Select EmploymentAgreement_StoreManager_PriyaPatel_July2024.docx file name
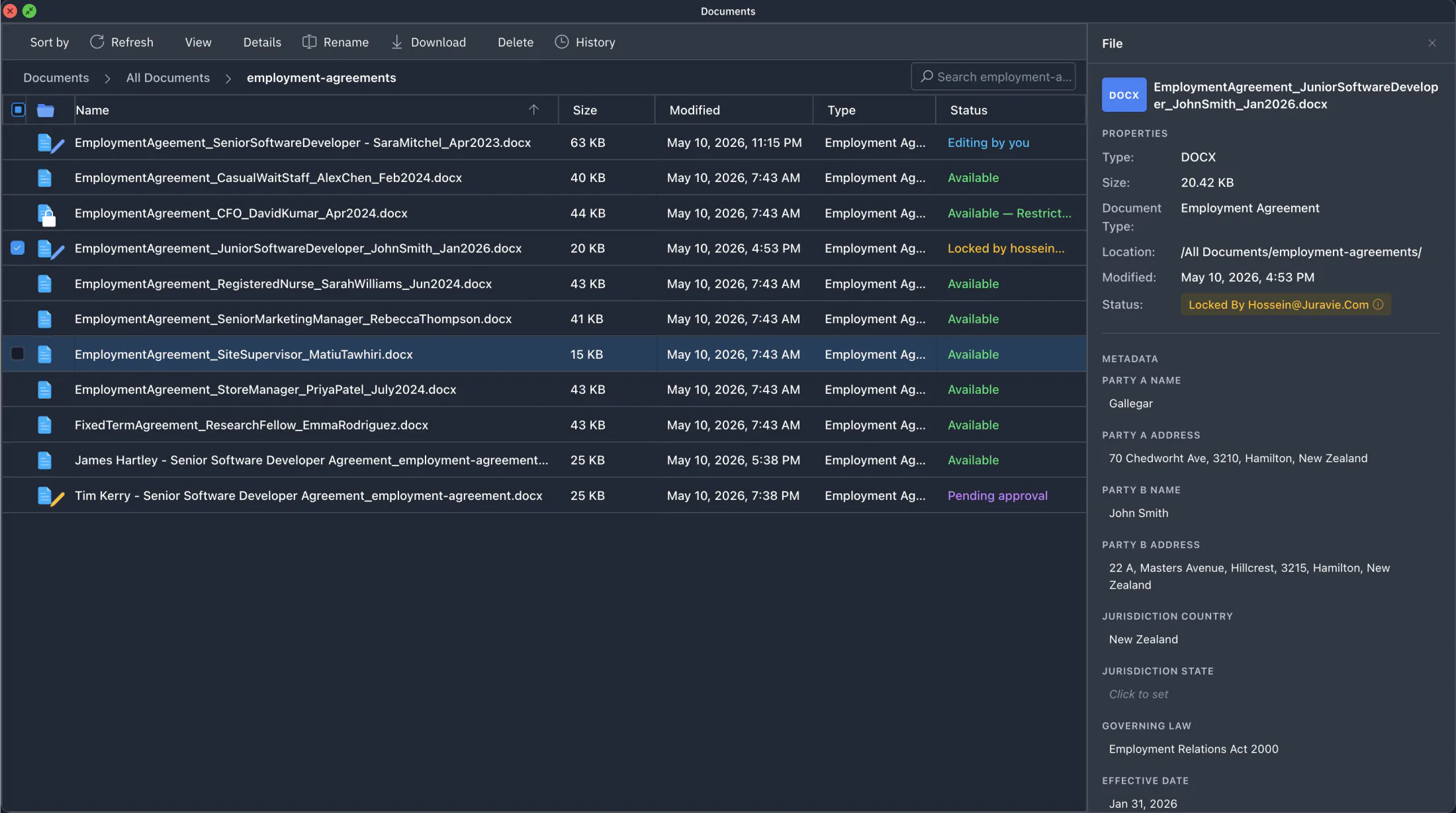 coord(265,389)
